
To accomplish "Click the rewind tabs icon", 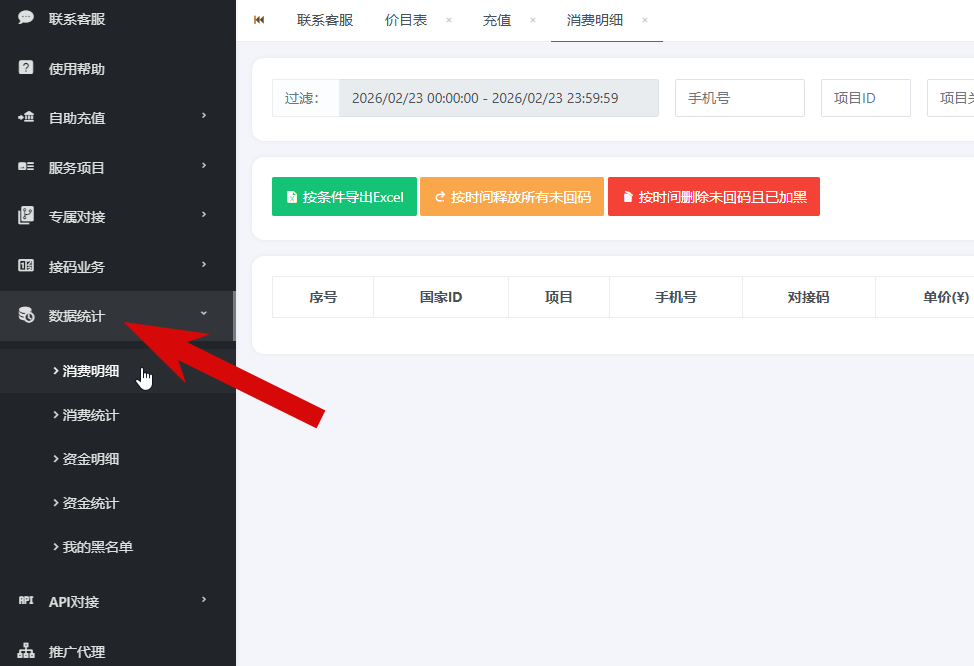I will [259, 20].
